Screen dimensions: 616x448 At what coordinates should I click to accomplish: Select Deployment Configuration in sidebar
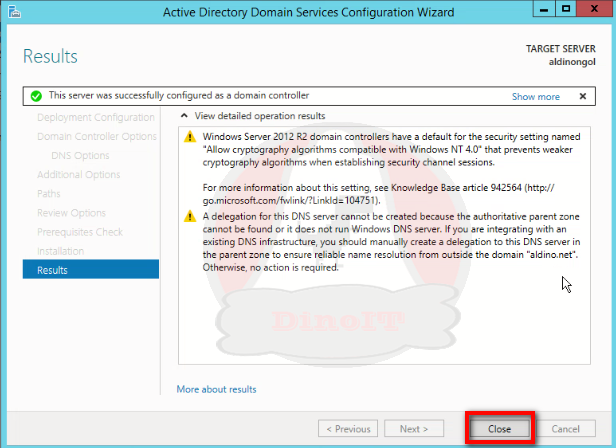(96, 118)
